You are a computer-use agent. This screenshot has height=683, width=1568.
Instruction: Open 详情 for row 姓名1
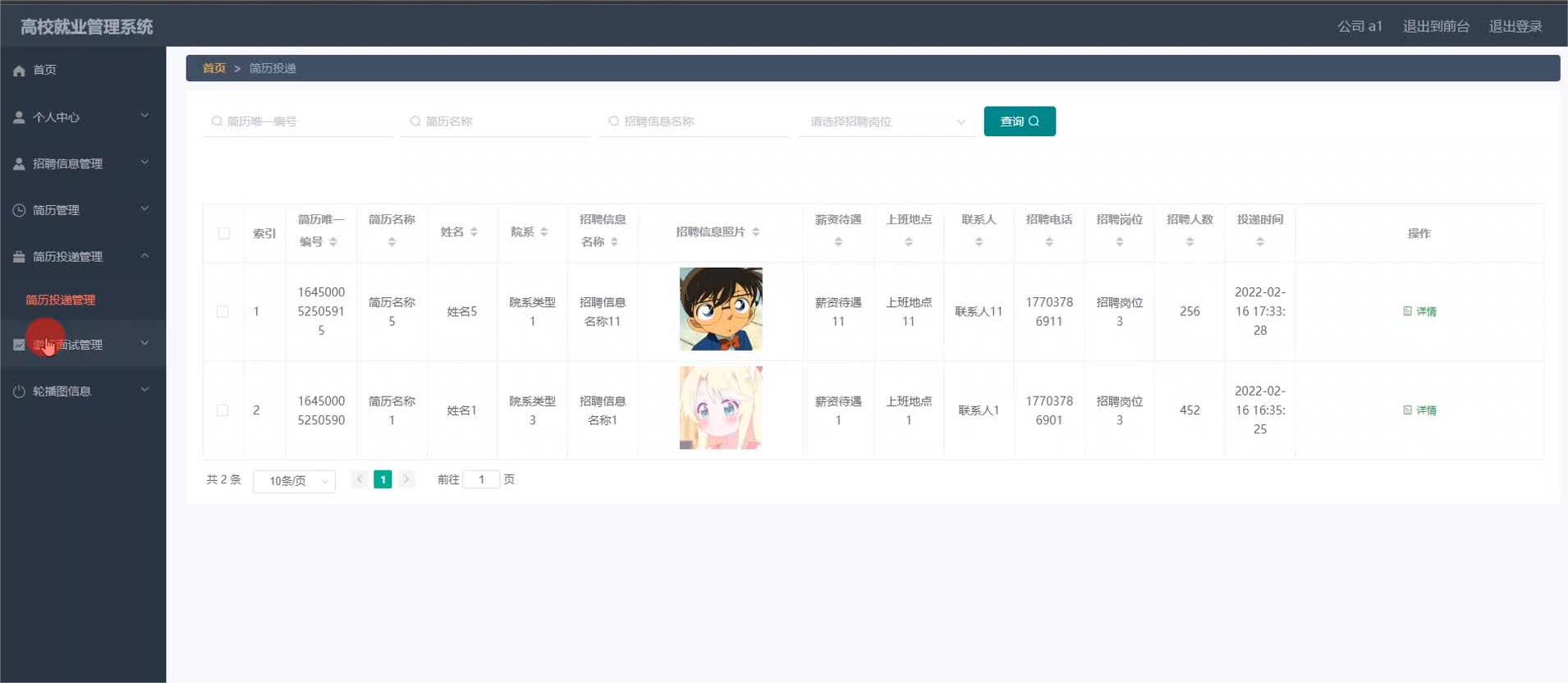(x=1419, y=410)
